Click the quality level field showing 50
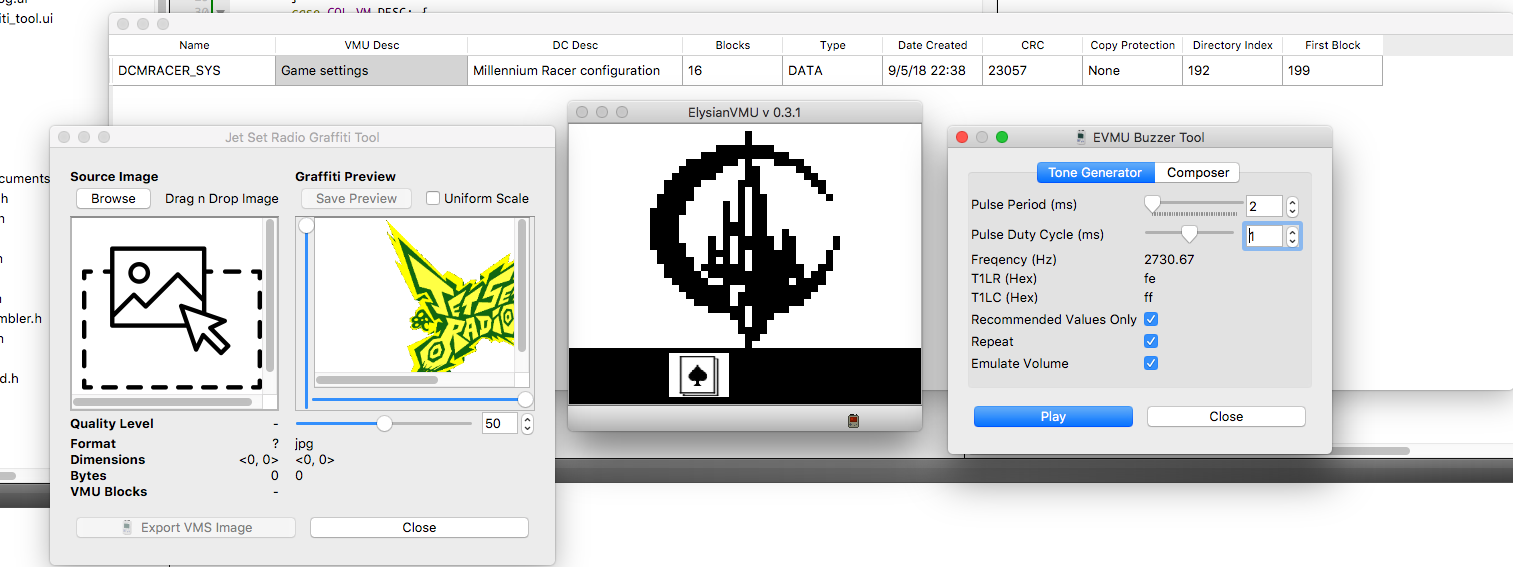Screen dimensions: 1513x567 point(499,423)
